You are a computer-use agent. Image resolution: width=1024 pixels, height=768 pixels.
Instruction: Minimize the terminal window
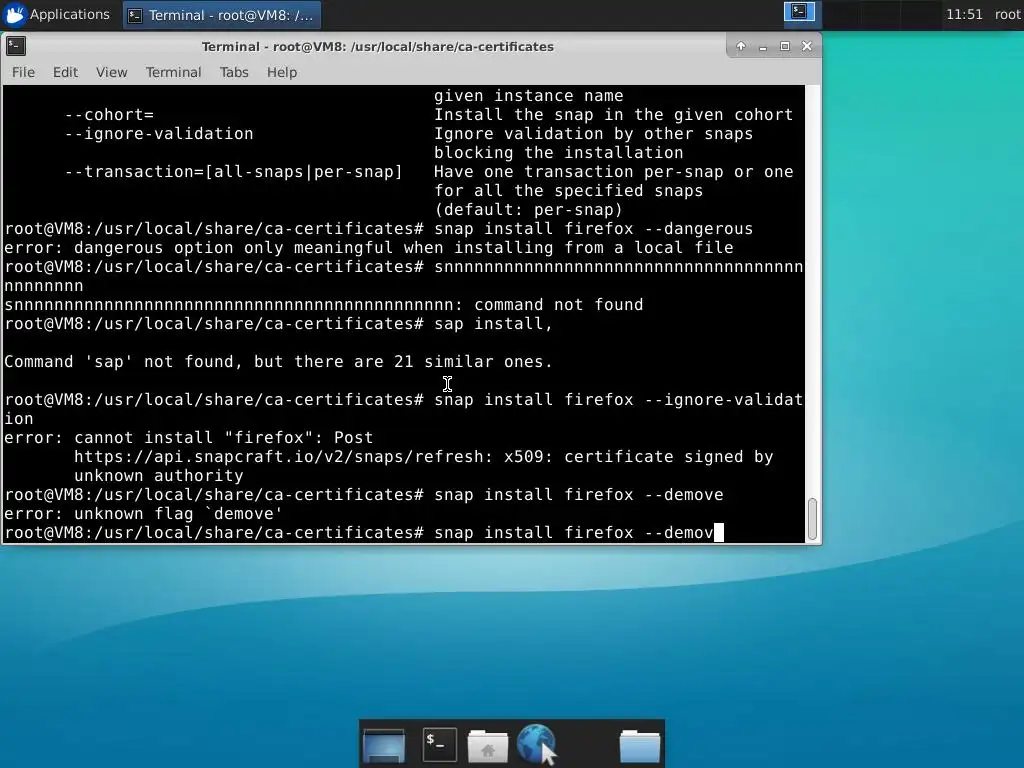(x=763, y=46)
